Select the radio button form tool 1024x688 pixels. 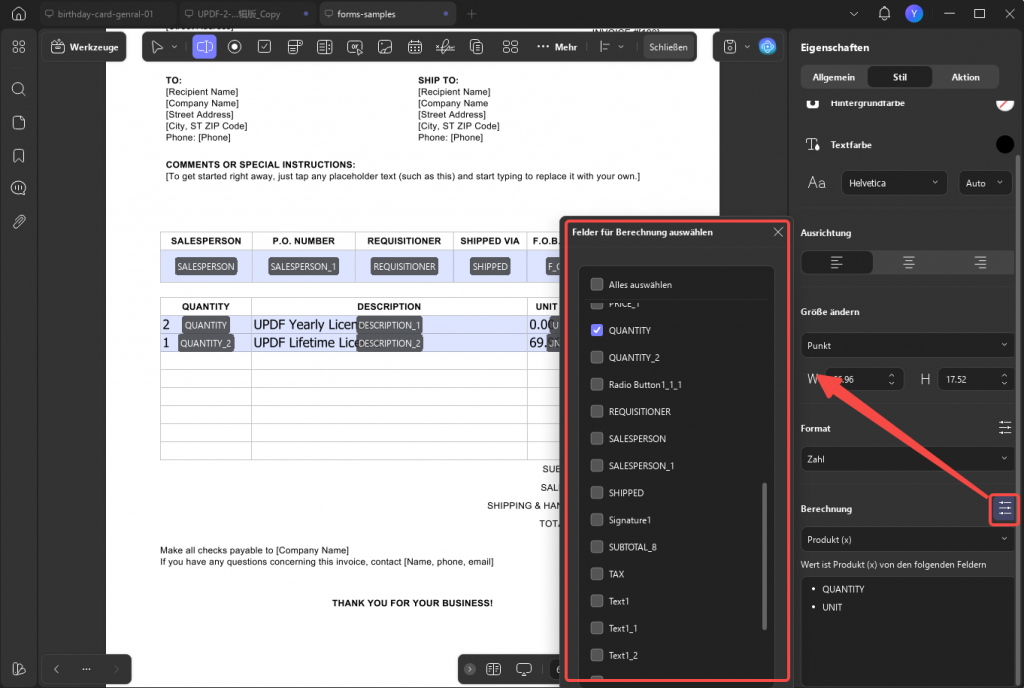pos(234,46)
